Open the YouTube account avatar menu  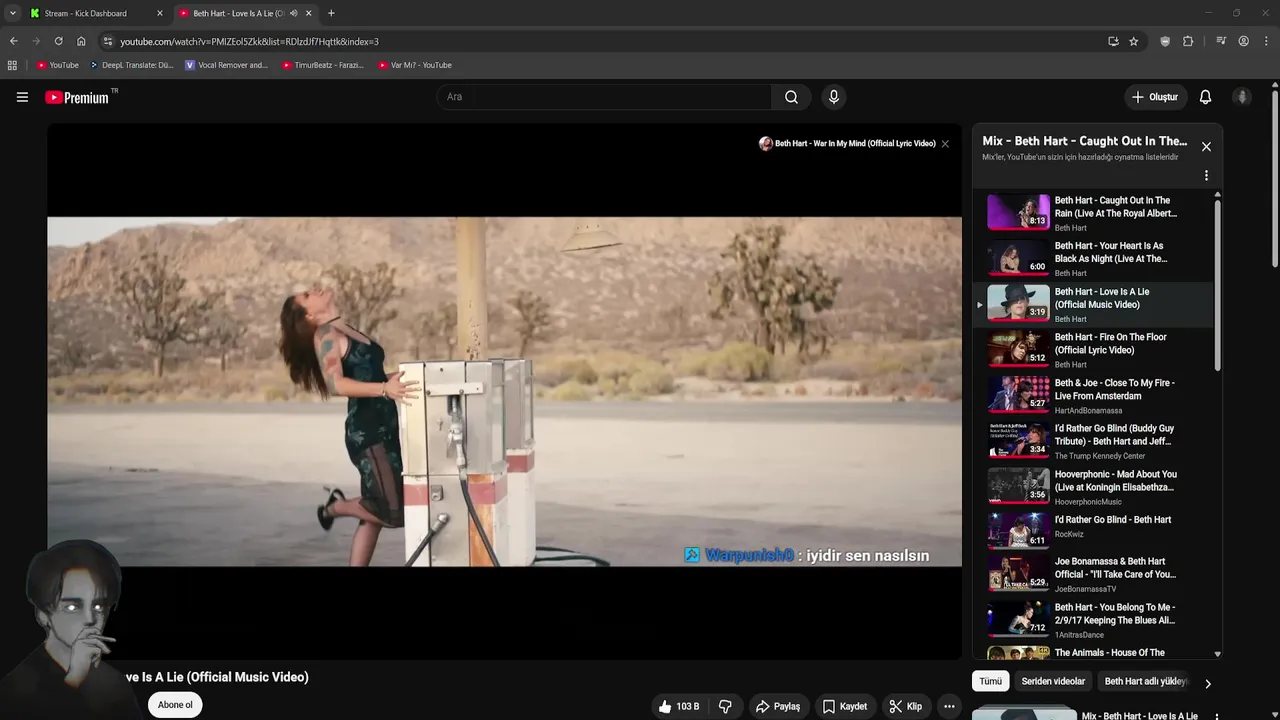pos(1242,97)
